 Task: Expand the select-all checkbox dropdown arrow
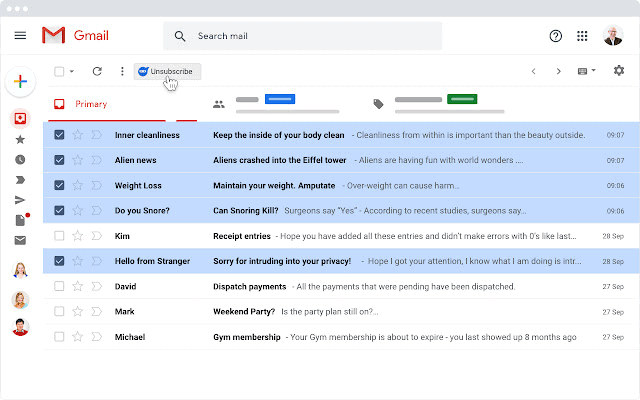[x=72, y=72]
